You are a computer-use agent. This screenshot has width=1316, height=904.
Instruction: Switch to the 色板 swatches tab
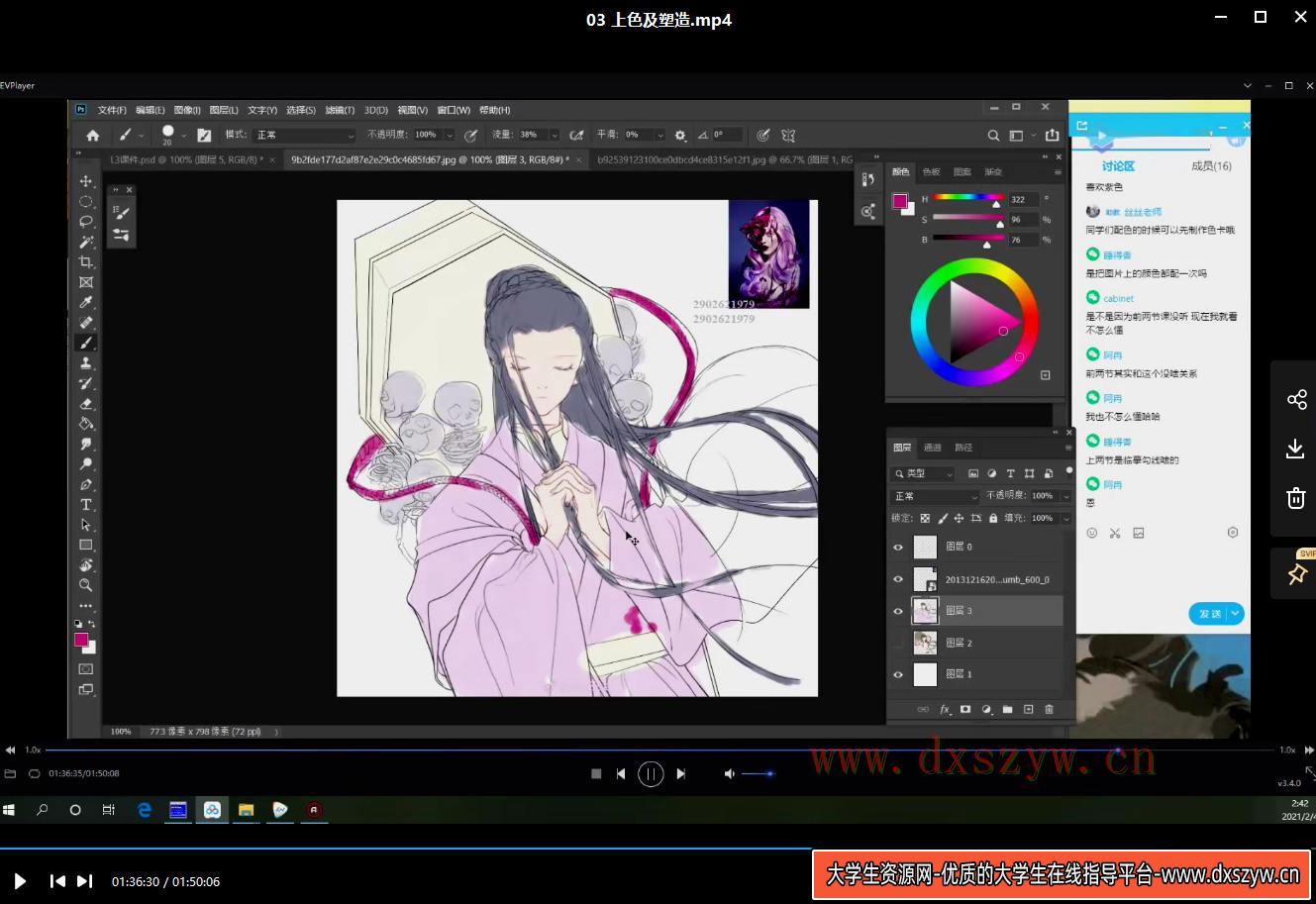932,171
